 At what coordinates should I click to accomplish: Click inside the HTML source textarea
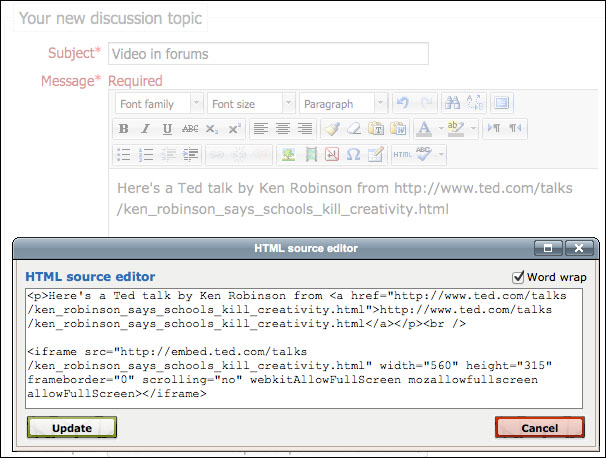pos(304,349)
